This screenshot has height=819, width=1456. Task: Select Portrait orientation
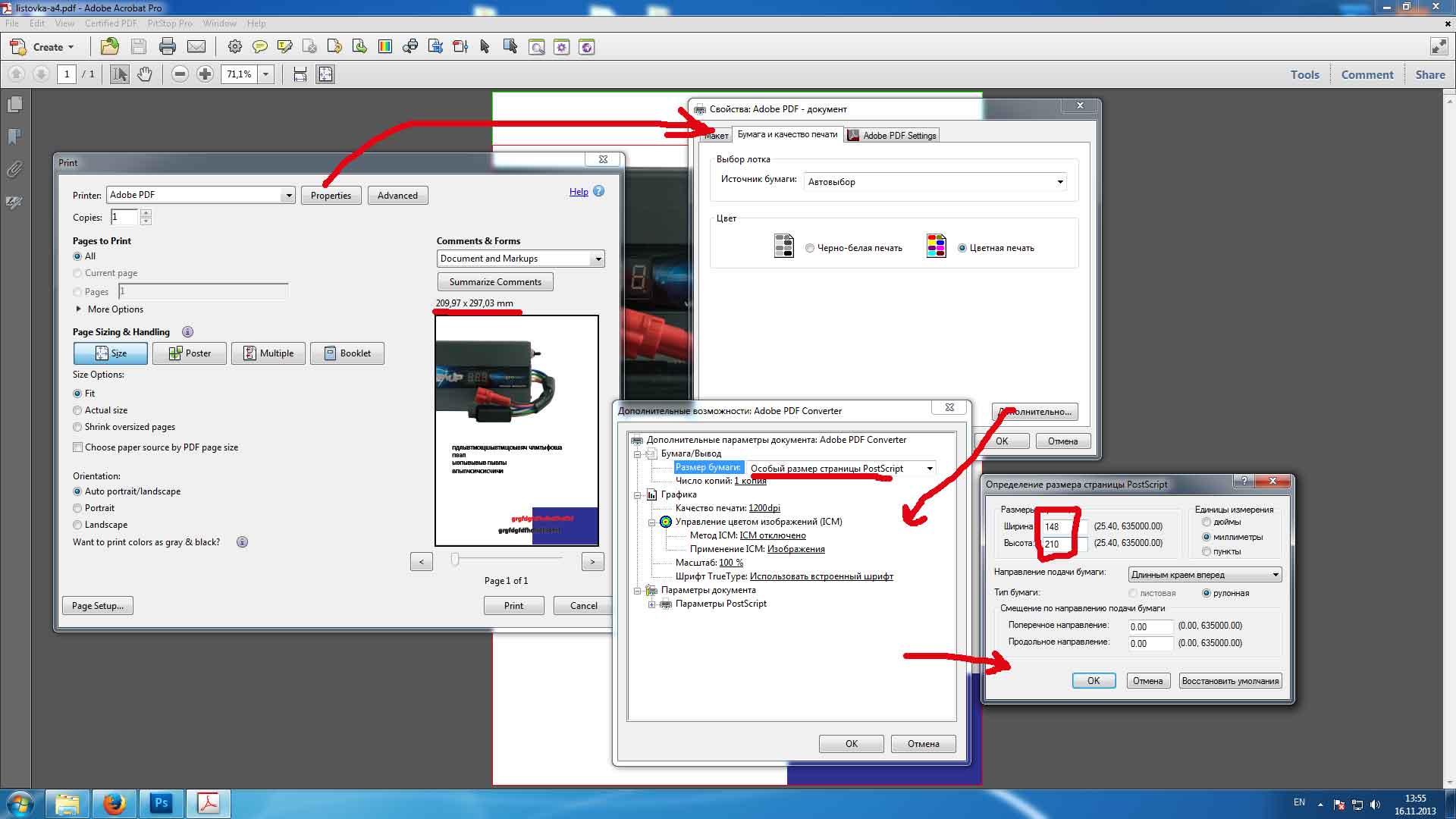[77, 508]
